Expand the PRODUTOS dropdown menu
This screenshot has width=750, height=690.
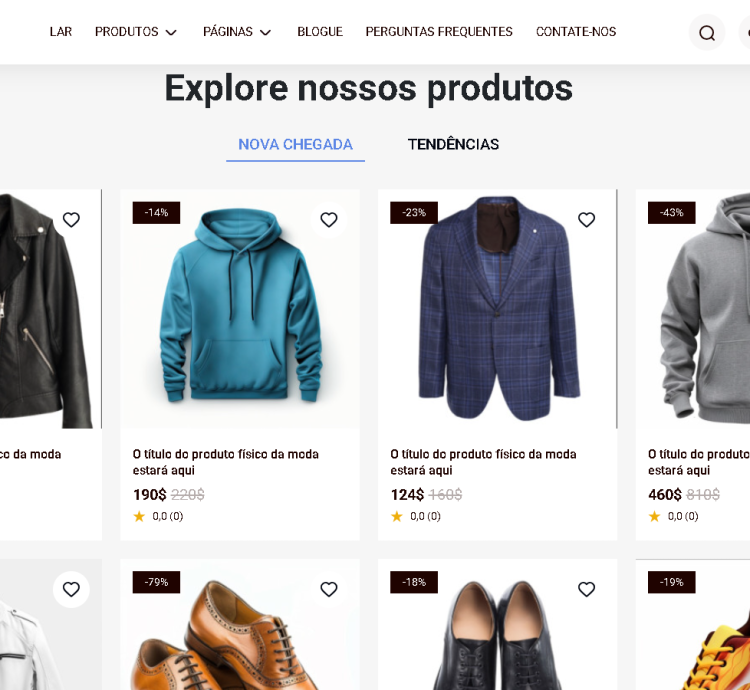click(x=136, y=32)
